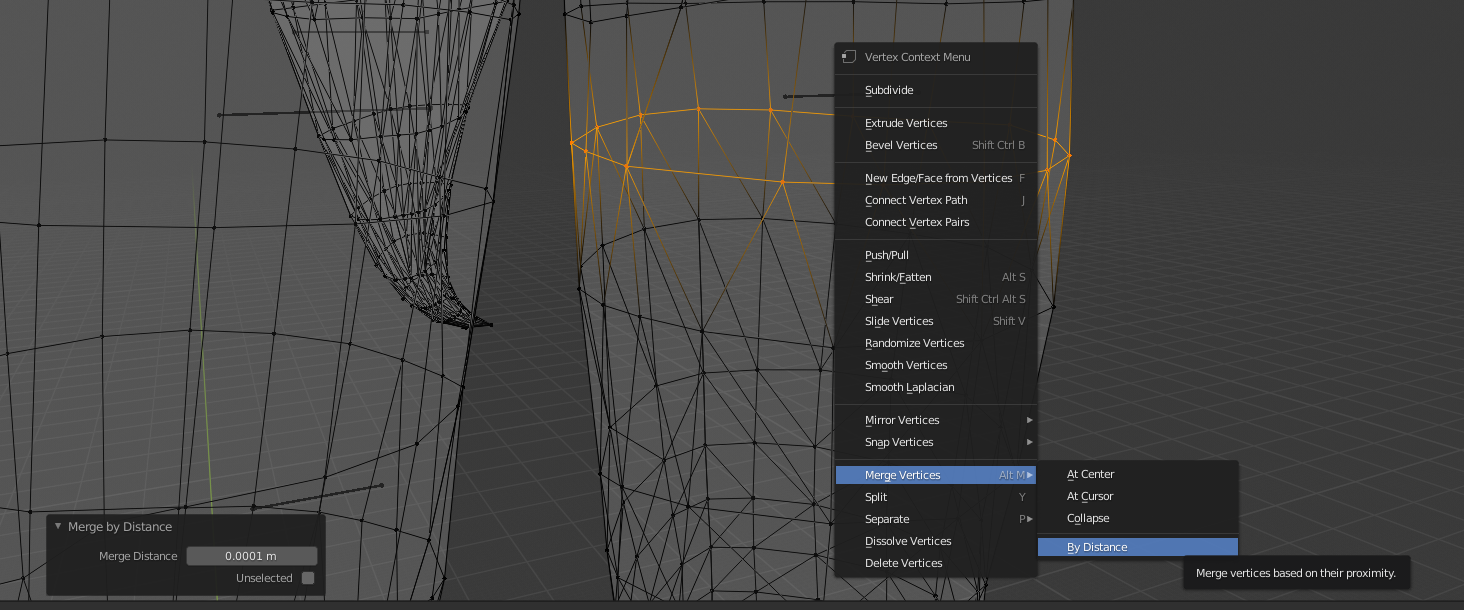Image resolution: width=1464 pixels, height=610 pixels.
Task: Expand the Merge Vertices submenu
Action: [936, 475]
